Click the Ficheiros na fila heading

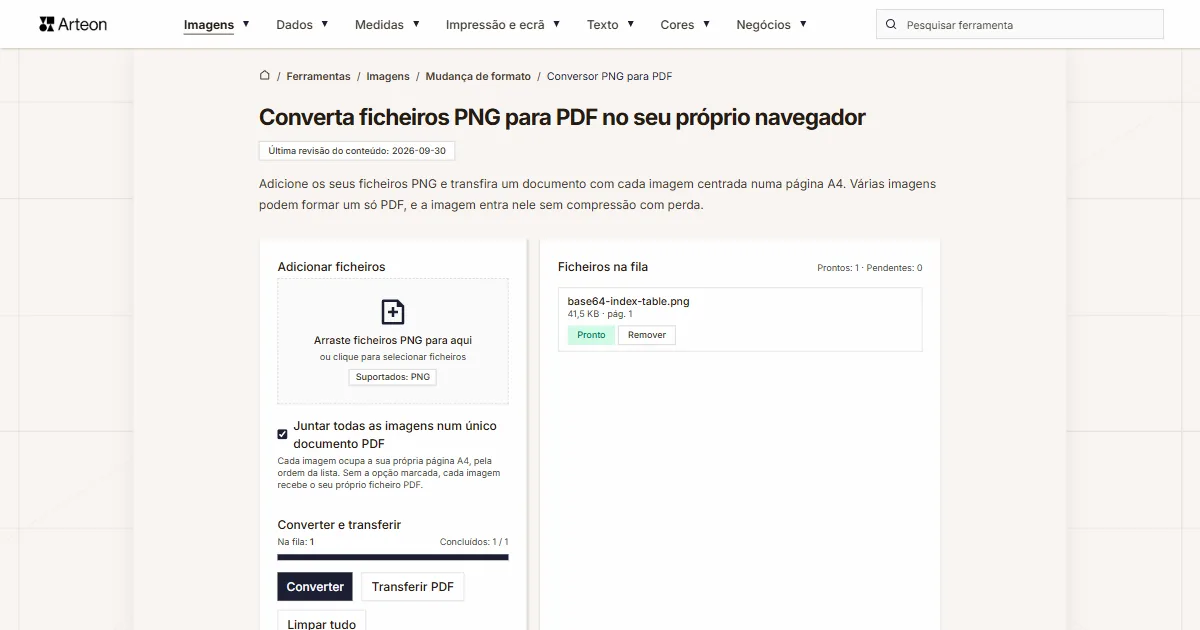point(603,267)
